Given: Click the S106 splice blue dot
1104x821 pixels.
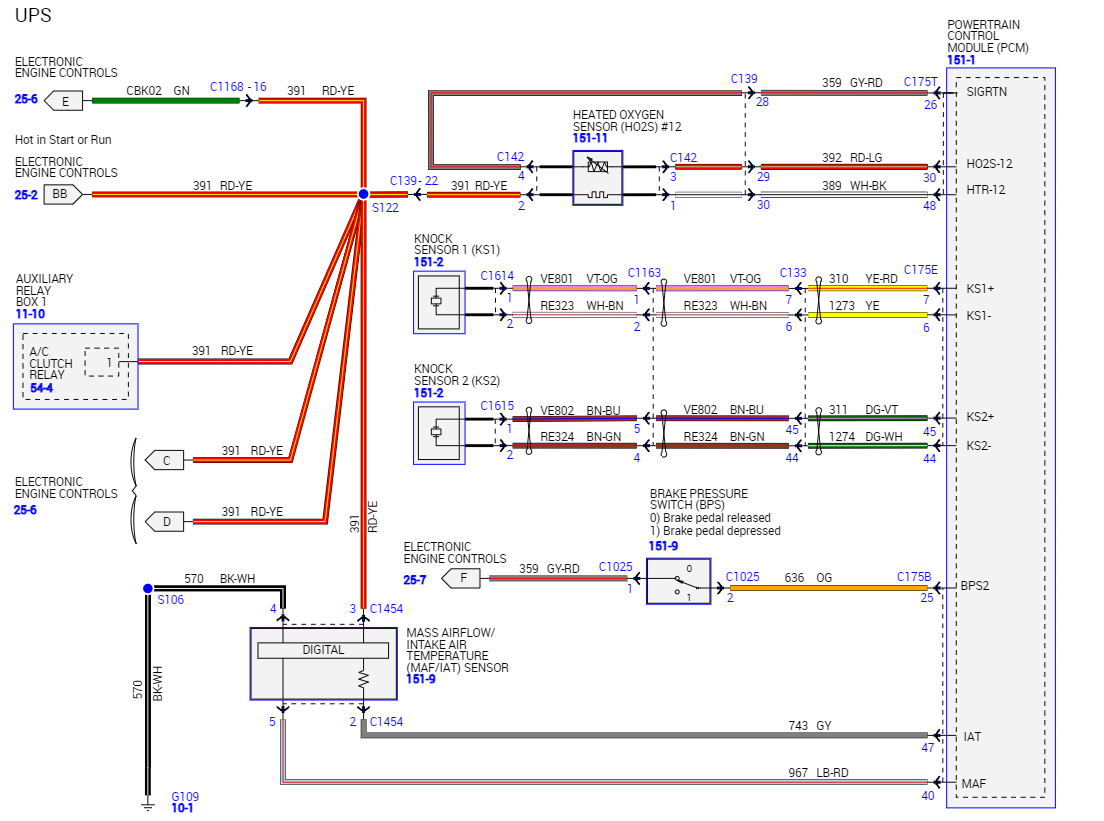Looking at the screenshot, I should 148,588.
